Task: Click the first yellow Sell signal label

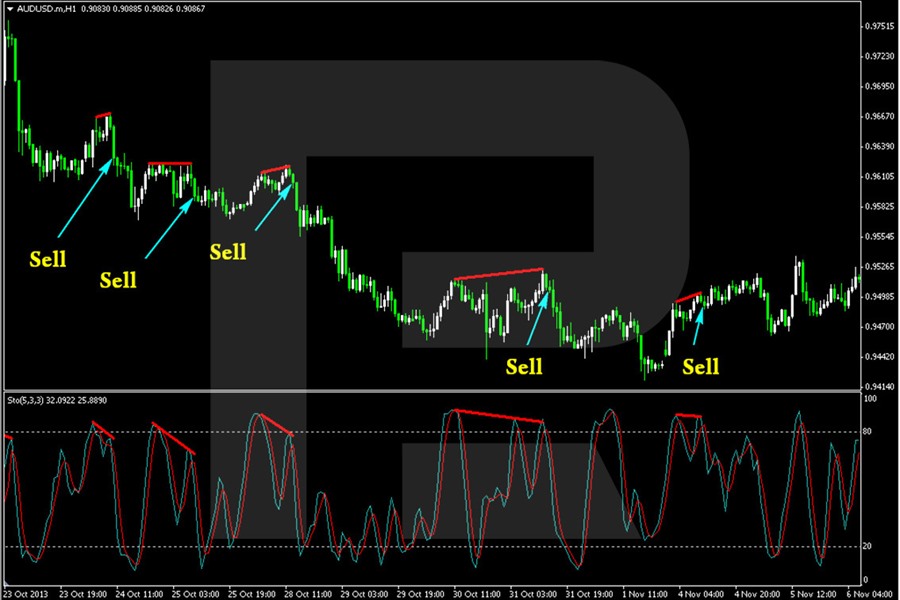Action: coord(47,259)
